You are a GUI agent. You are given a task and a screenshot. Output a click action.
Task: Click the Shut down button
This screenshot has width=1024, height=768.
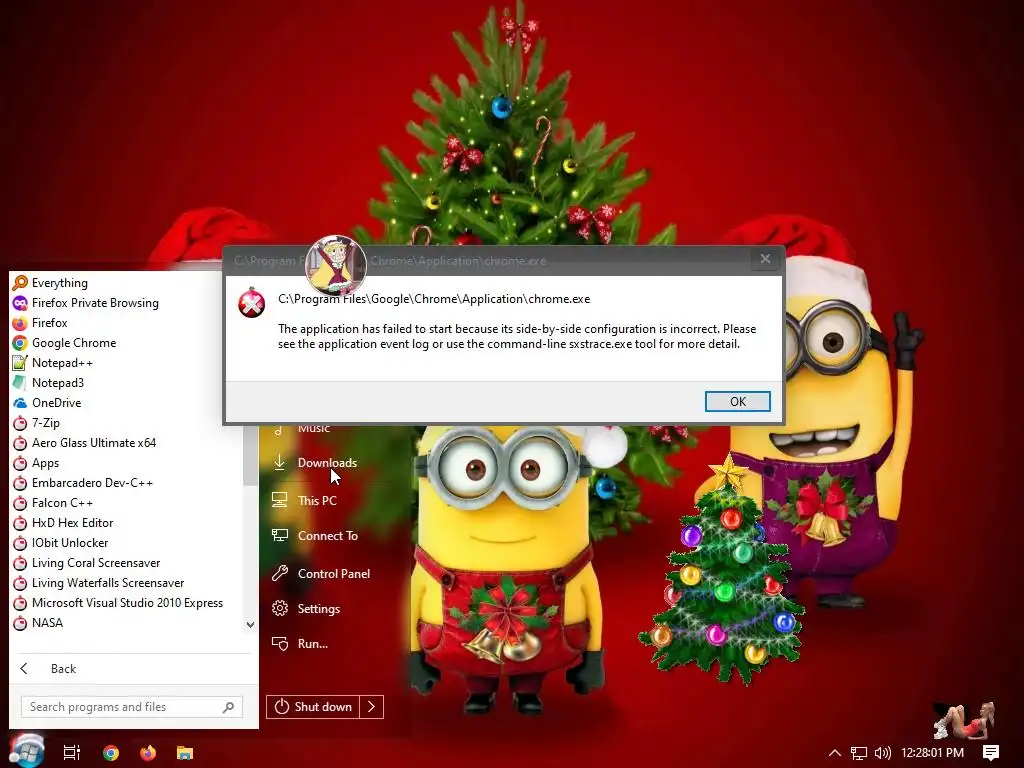(x=313, y=707)
